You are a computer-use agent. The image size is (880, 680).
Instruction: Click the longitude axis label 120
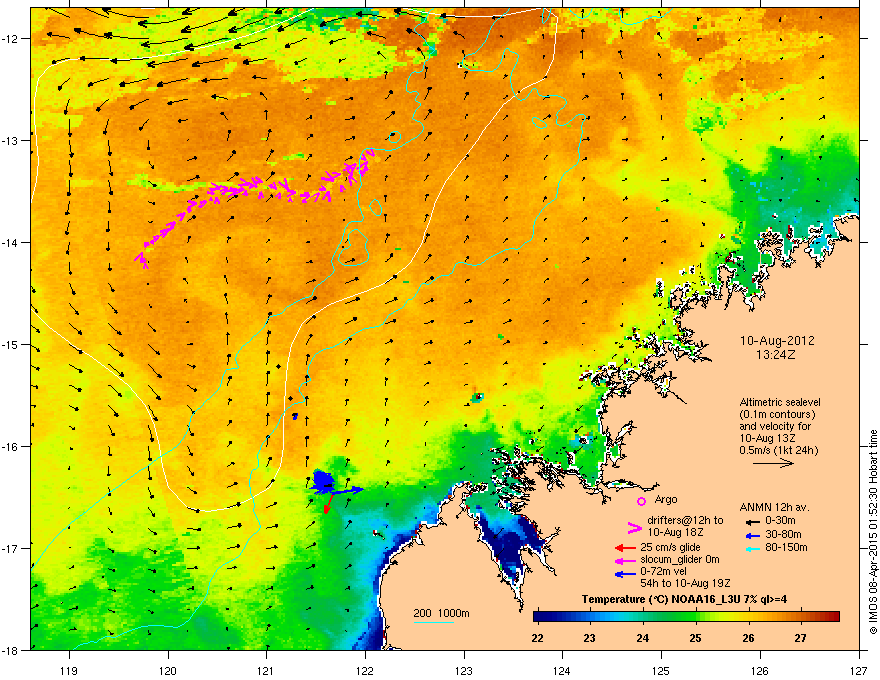(168, 670)
